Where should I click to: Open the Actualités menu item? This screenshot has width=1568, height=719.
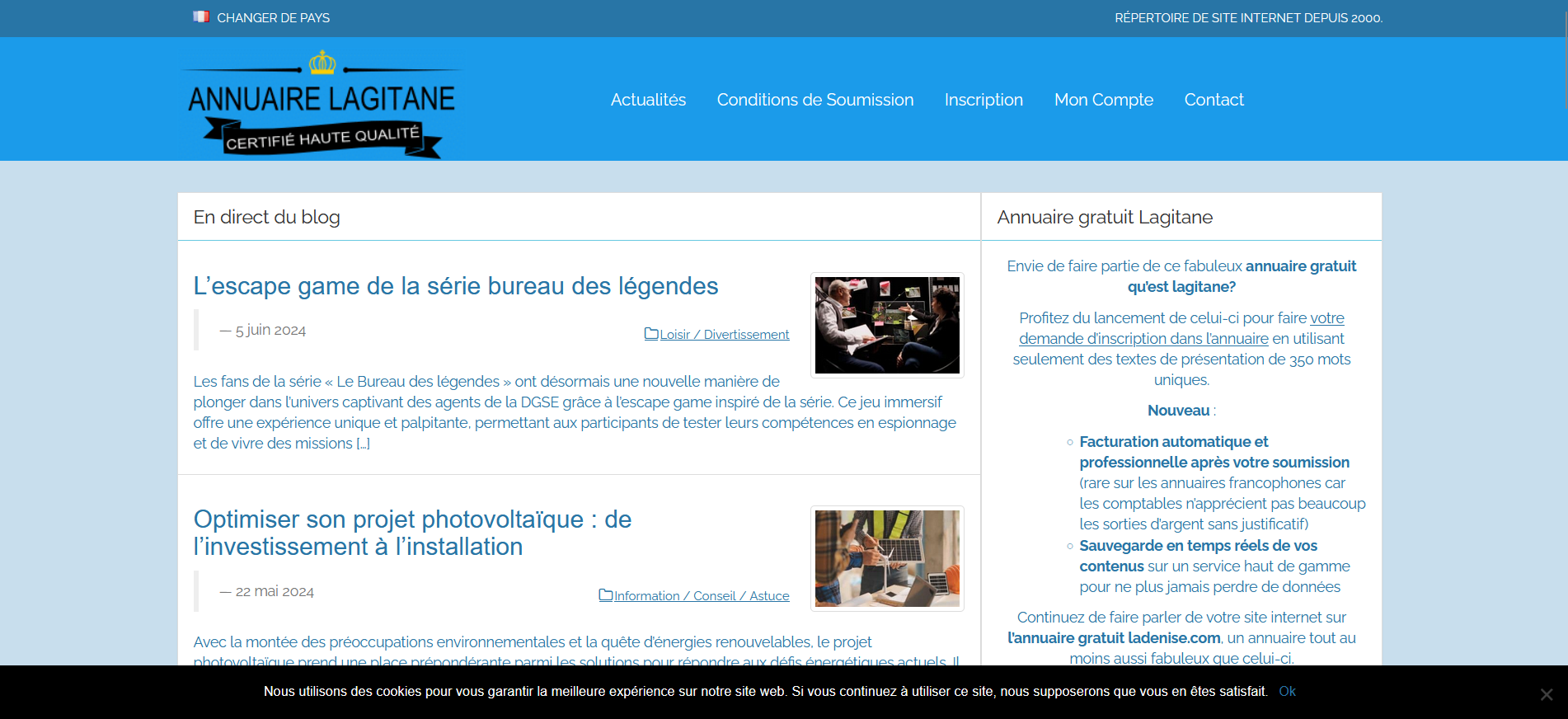648,100
